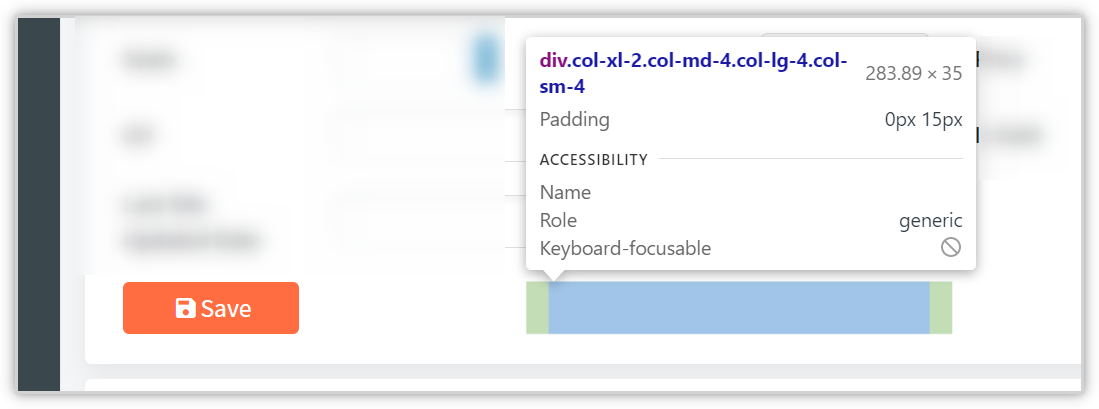This screenshot has width=1099, height=409.
Task: Click the dark navigation sidebar
Action: (39, 204)
